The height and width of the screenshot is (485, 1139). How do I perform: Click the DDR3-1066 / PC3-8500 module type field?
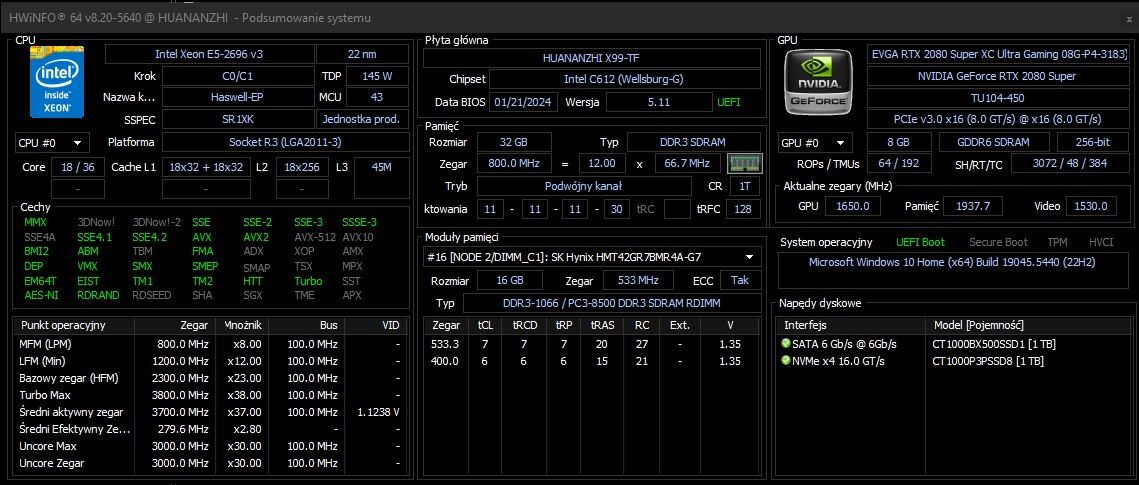pos(612,303)
